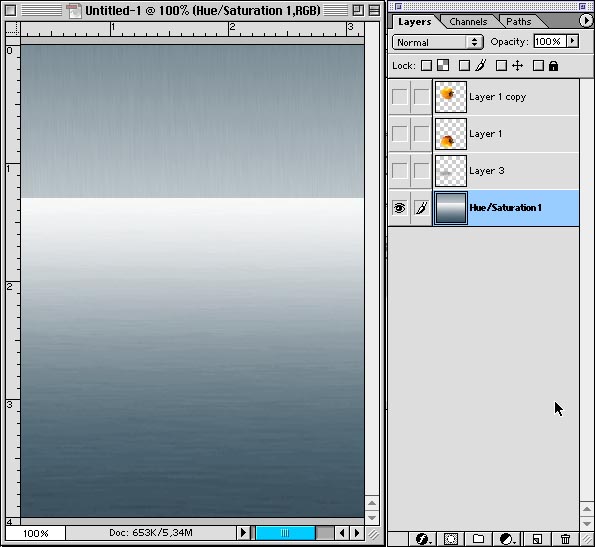595x547 pixels.
Task: Switch to the Layers tab
Action: 414,22
